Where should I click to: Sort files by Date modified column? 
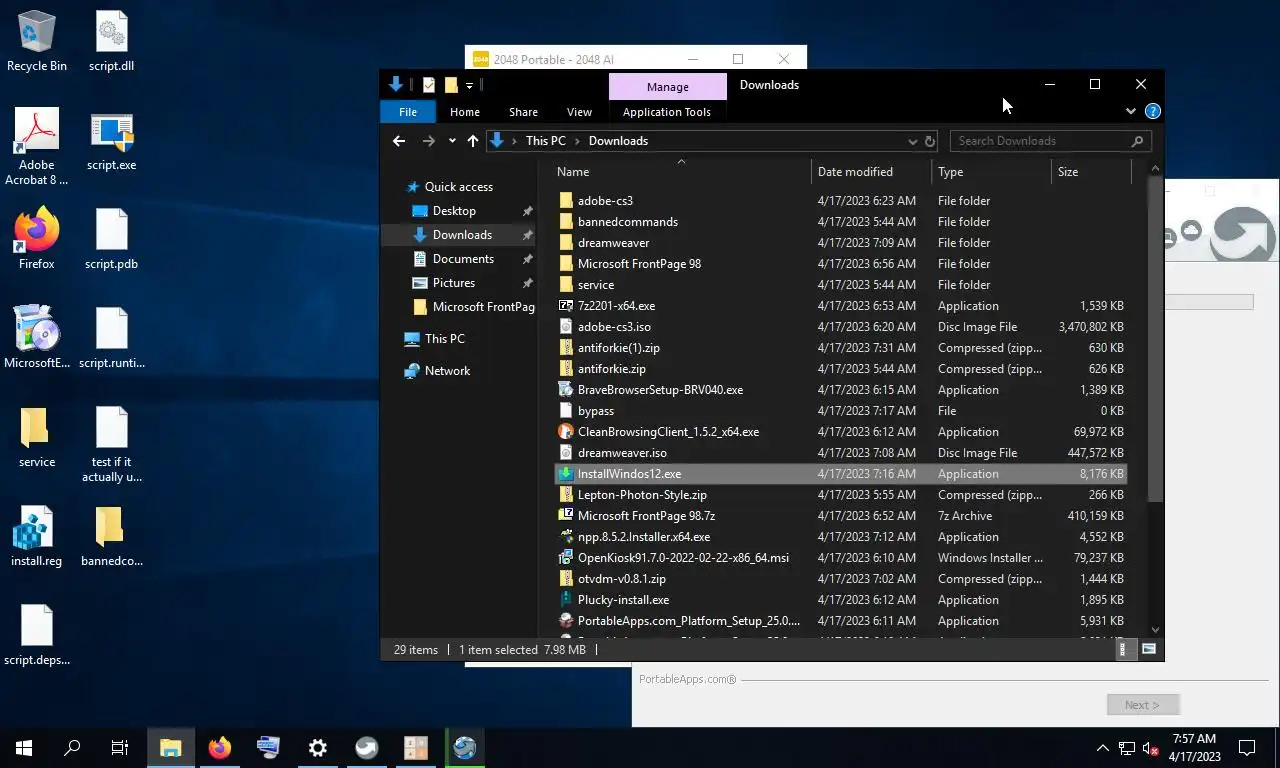pyautogui.click(x=872, y=172)
